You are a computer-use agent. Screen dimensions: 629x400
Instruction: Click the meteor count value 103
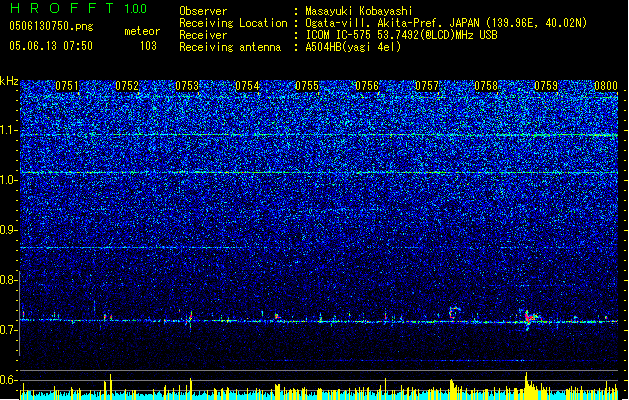tap(148, 46)
